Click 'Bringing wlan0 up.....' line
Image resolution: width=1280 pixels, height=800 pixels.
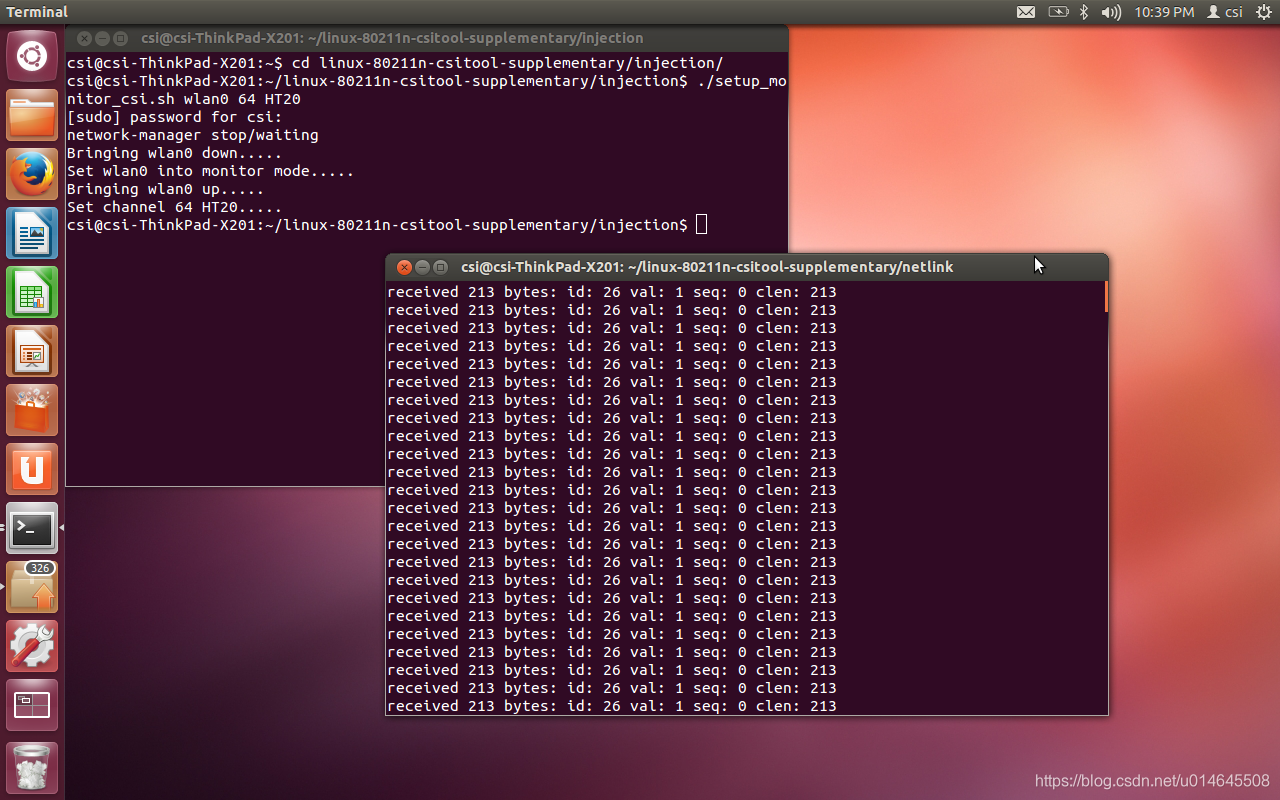click(165, 189)
